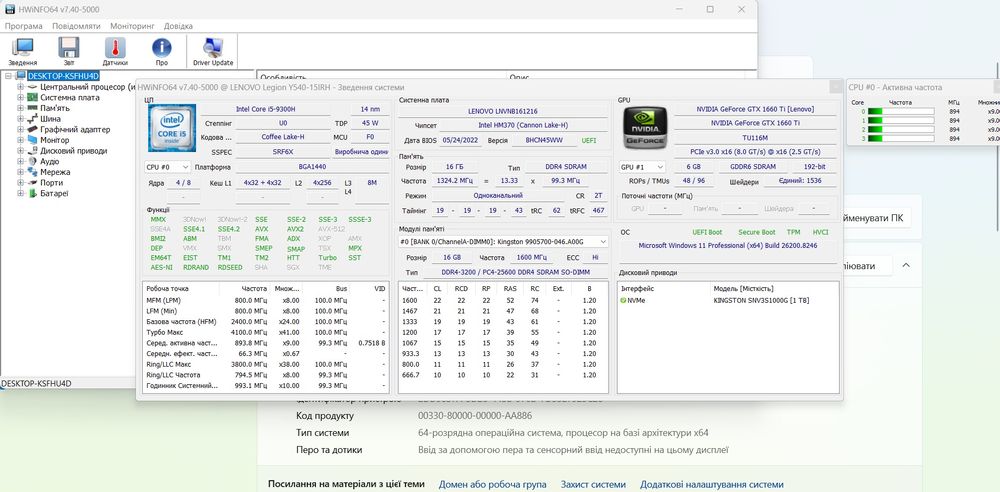This screenshot has width=1000, height=492.
Task: Collapse the section using the Settings chevron-up arrow
Action: pyautogui.click(x=906, y=265)
